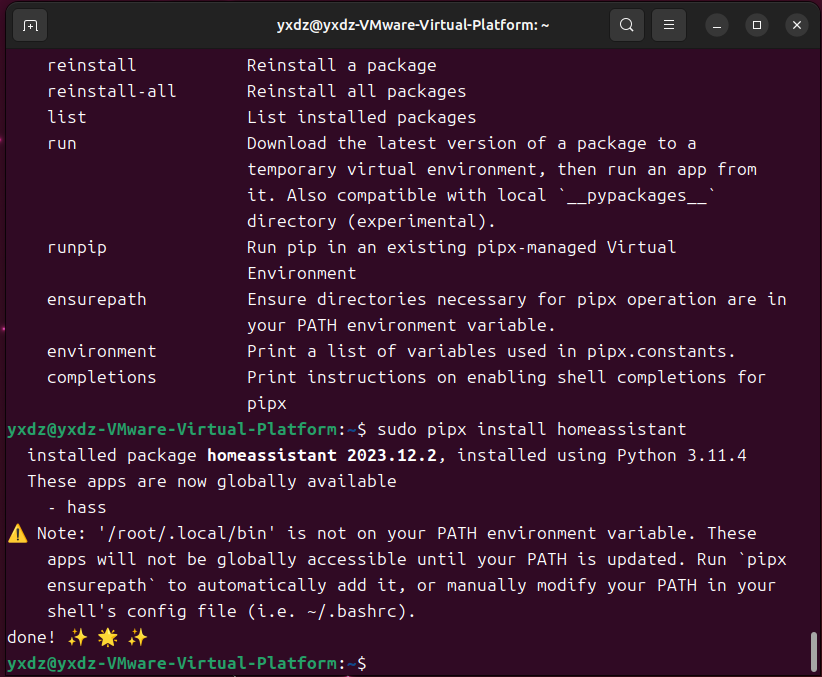The width and height of the screenshot is (822, 677).
Task: Click the terminal scrollbar thumb
Action: click(x=814, y=652)
